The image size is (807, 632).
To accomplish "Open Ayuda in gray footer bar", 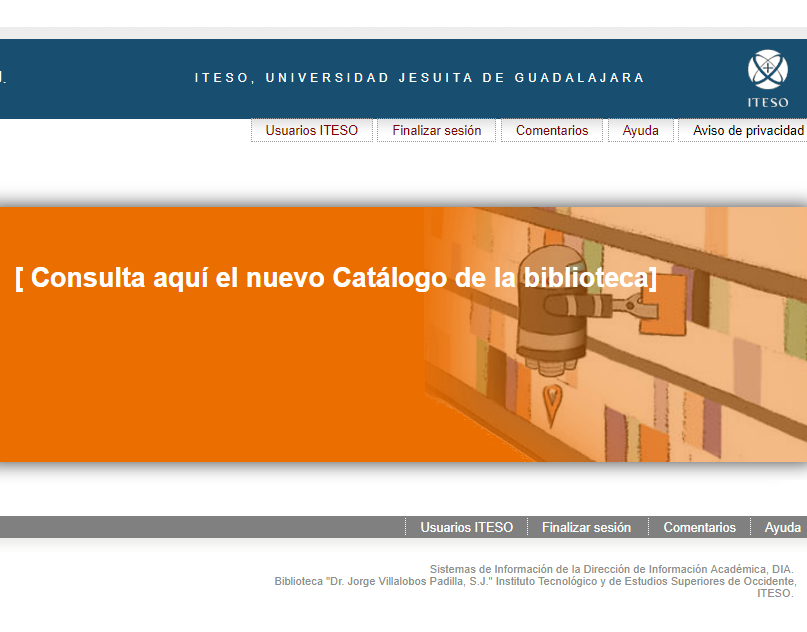I will click(x=782, y=527).
